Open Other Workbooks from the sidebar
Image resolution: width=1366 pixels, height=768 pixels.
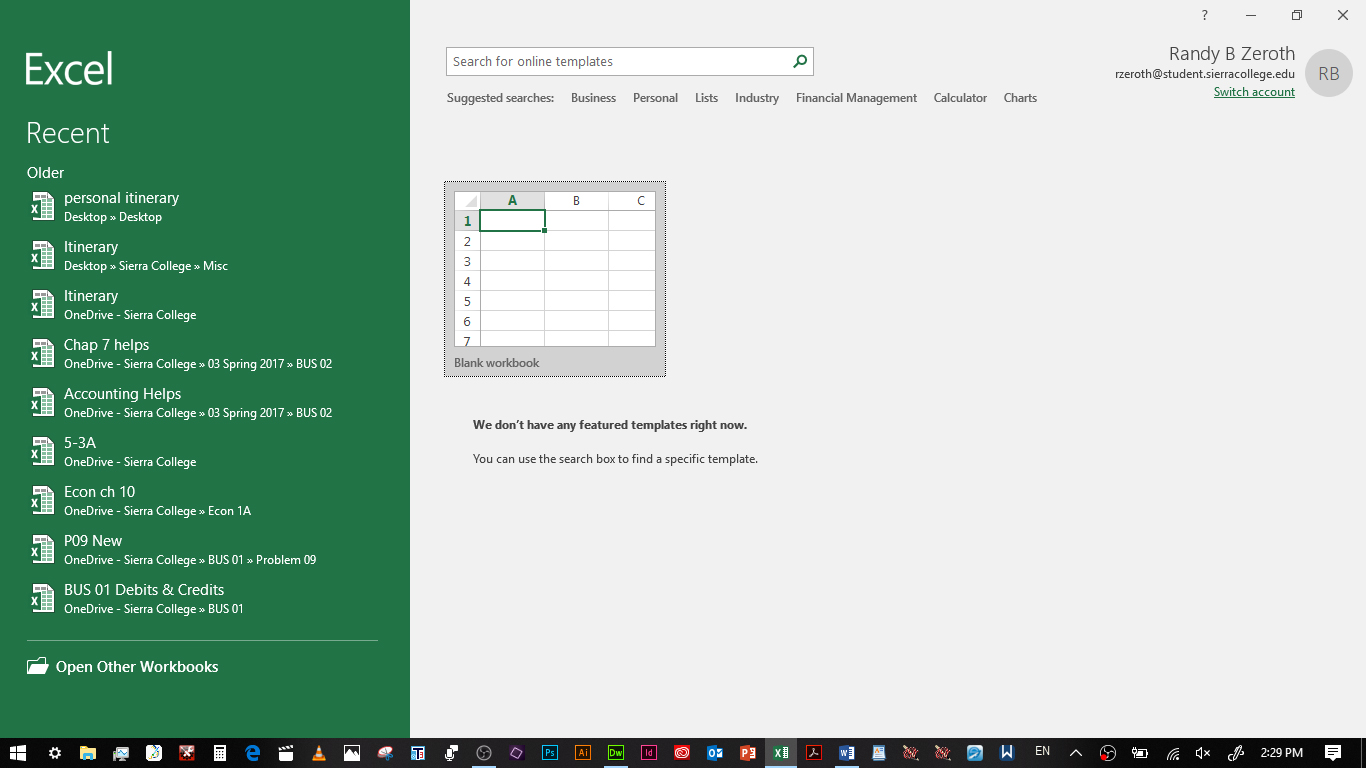[x=122, y=667]
